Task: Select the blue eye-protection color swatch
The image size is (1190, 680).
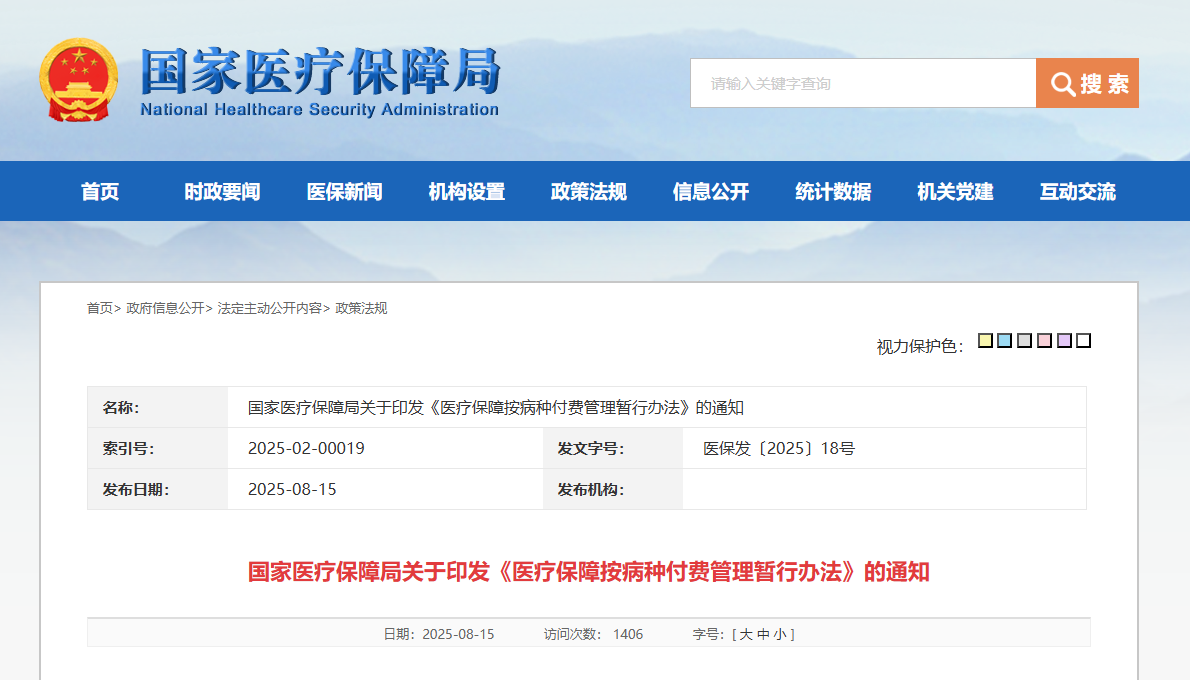Action: click(x=1003, y=341)
